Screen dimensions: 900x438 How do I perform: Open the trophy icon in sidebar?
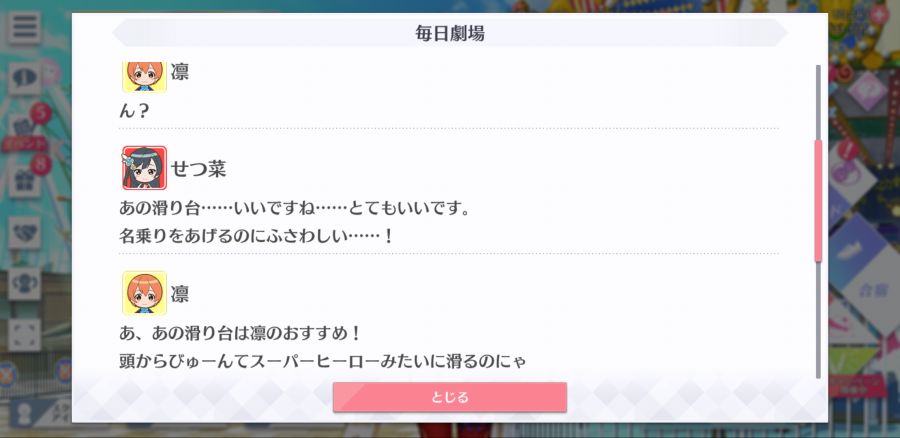[24, 284]
